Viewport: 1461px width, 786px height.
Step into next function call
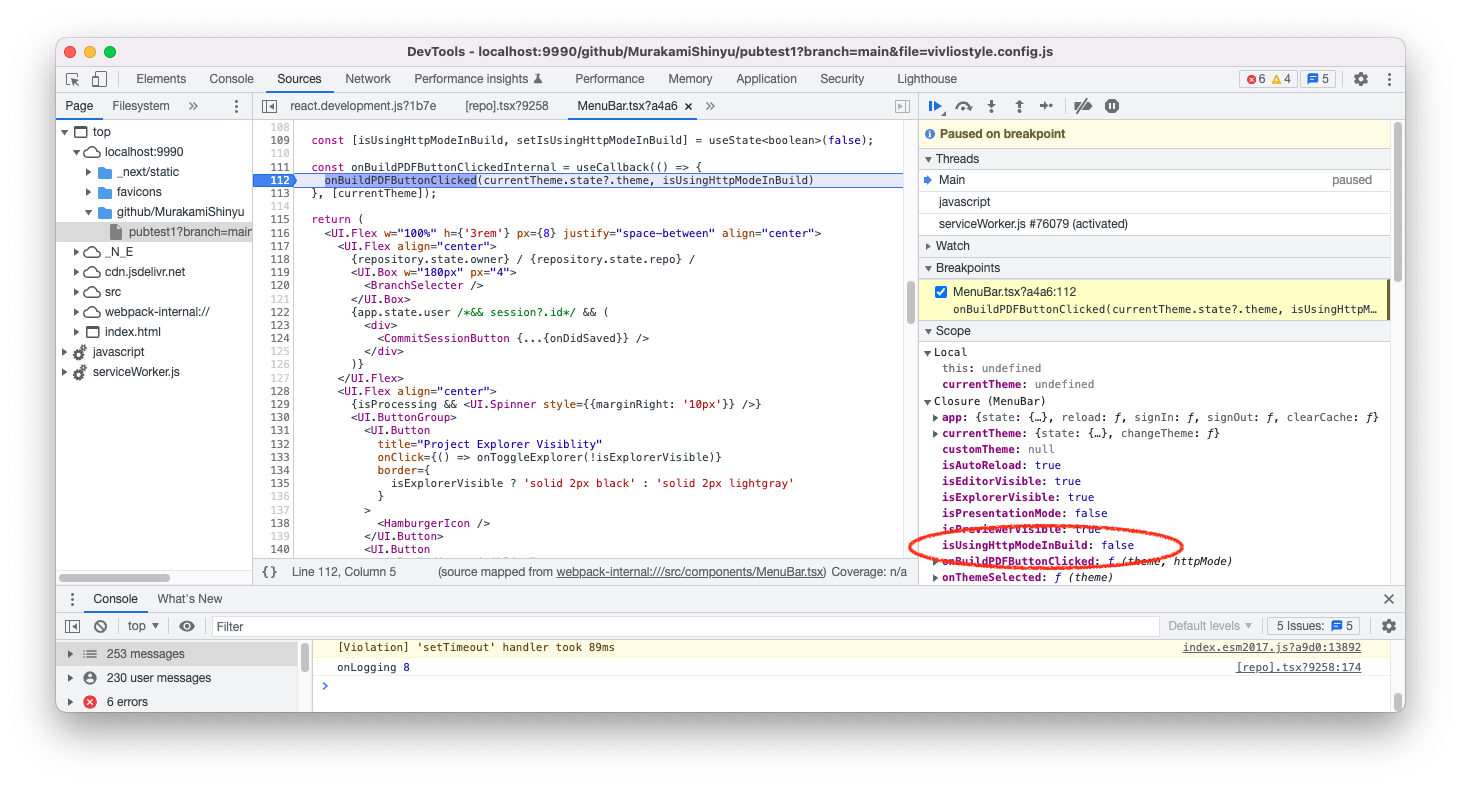click(x=992, y=106)
